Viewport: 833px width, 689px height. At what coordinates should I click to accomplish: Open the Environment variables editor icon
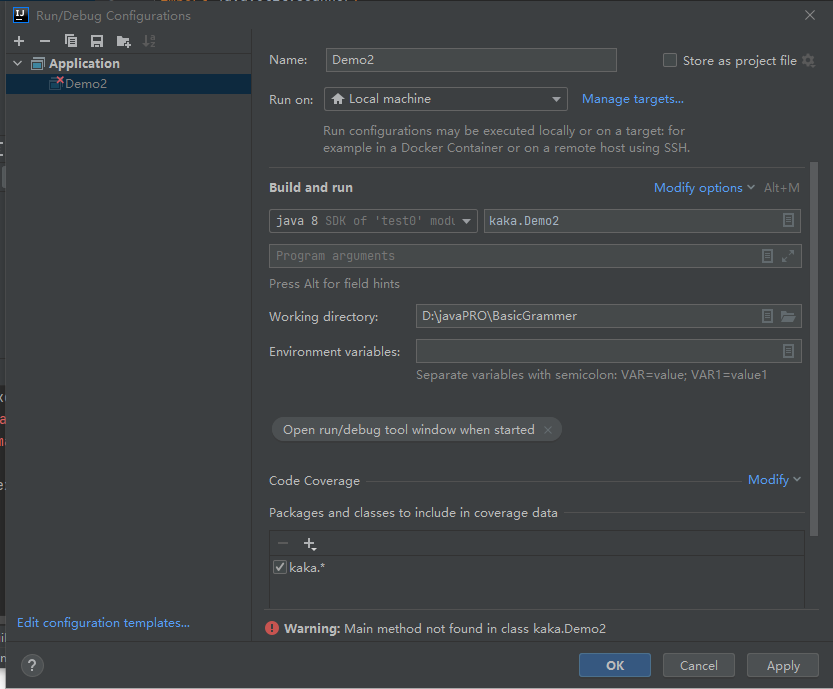pyautogui.click(x=788, y=351)
